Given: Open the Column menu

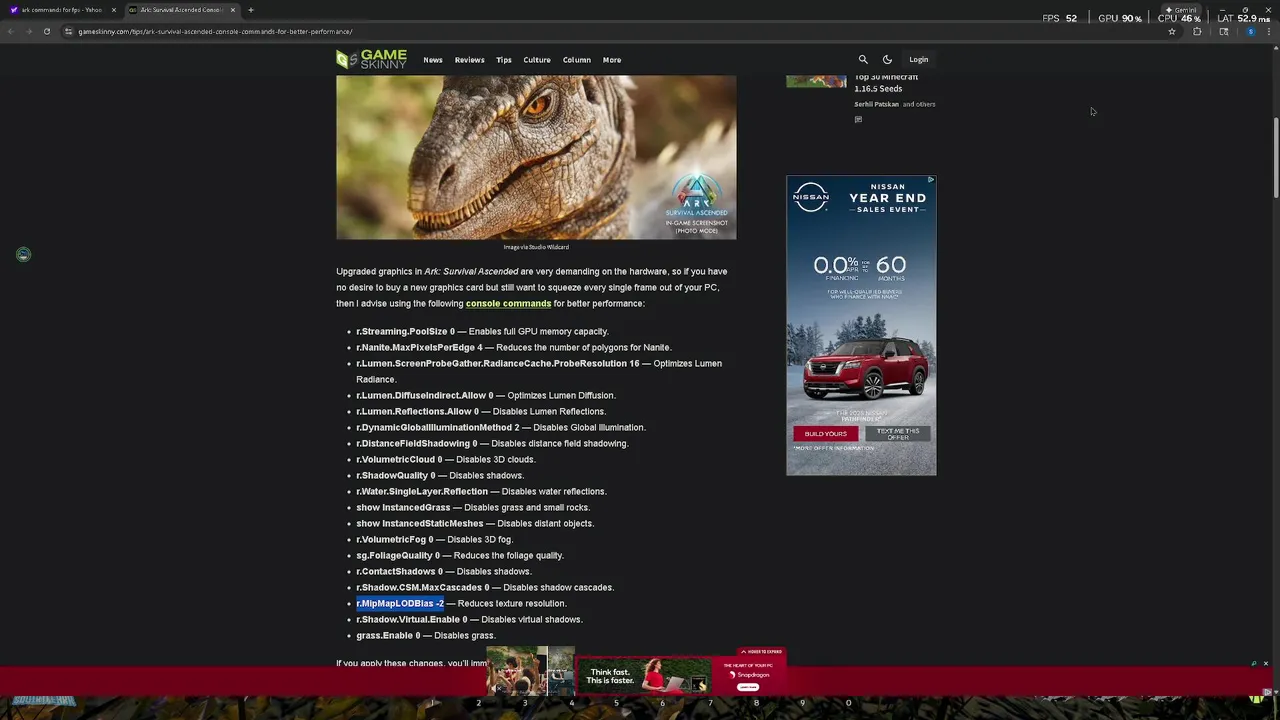Looking at the screenshot, I should [577, 60].
